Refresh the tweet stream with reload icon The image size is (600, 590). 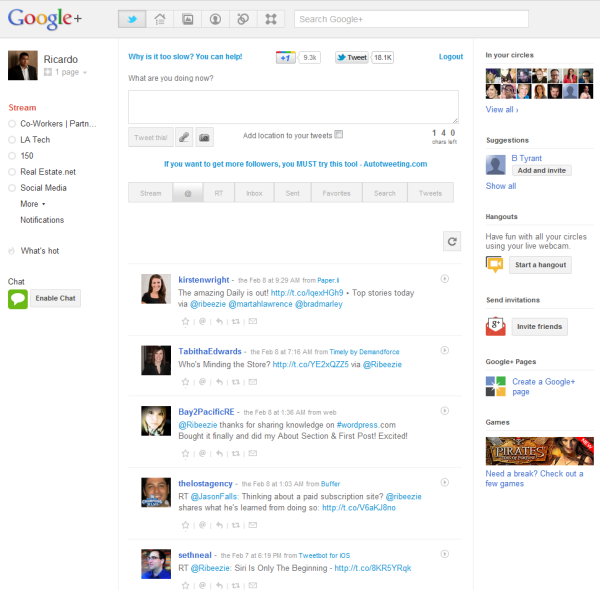coord(452,241)
